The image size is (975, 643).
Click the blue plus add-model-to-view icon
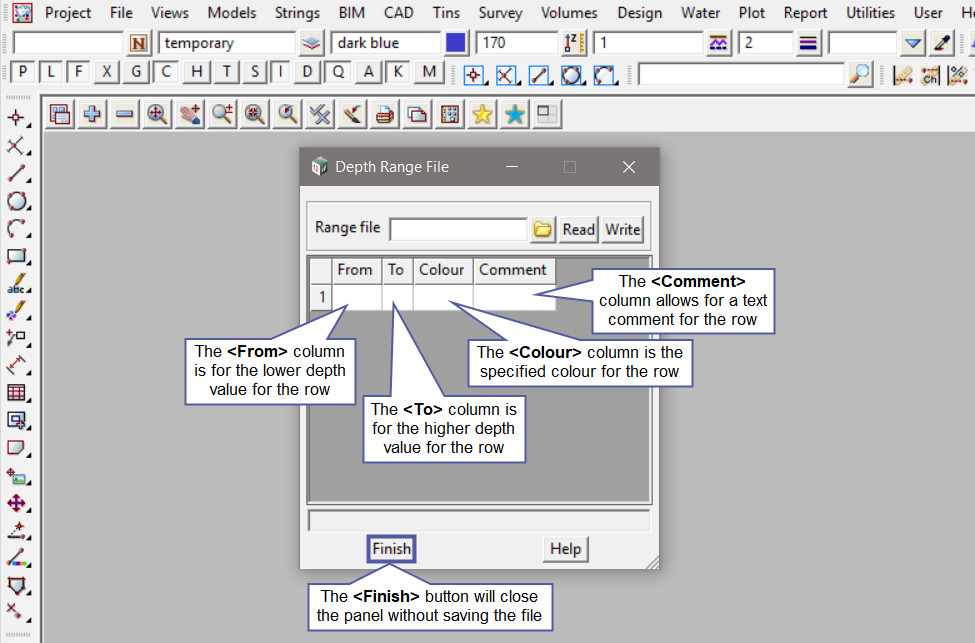coord(92,114)
